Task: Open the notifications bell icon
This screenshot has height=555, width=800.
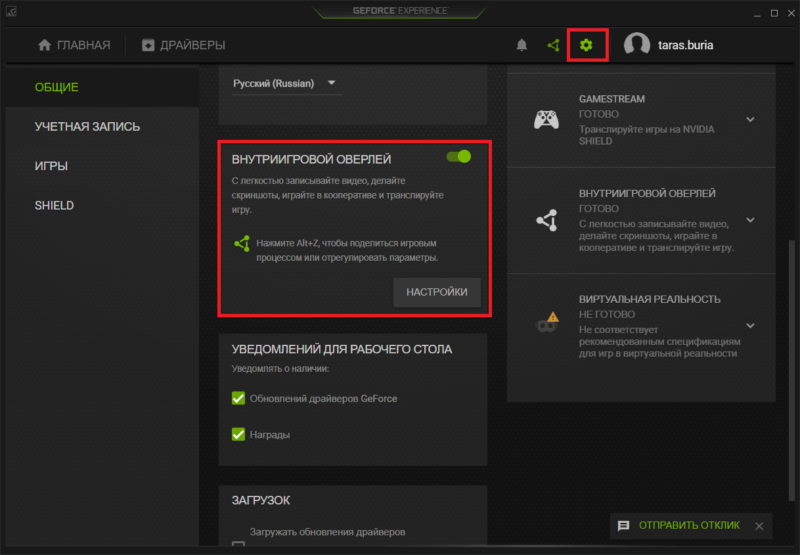Action: (521, 45)
